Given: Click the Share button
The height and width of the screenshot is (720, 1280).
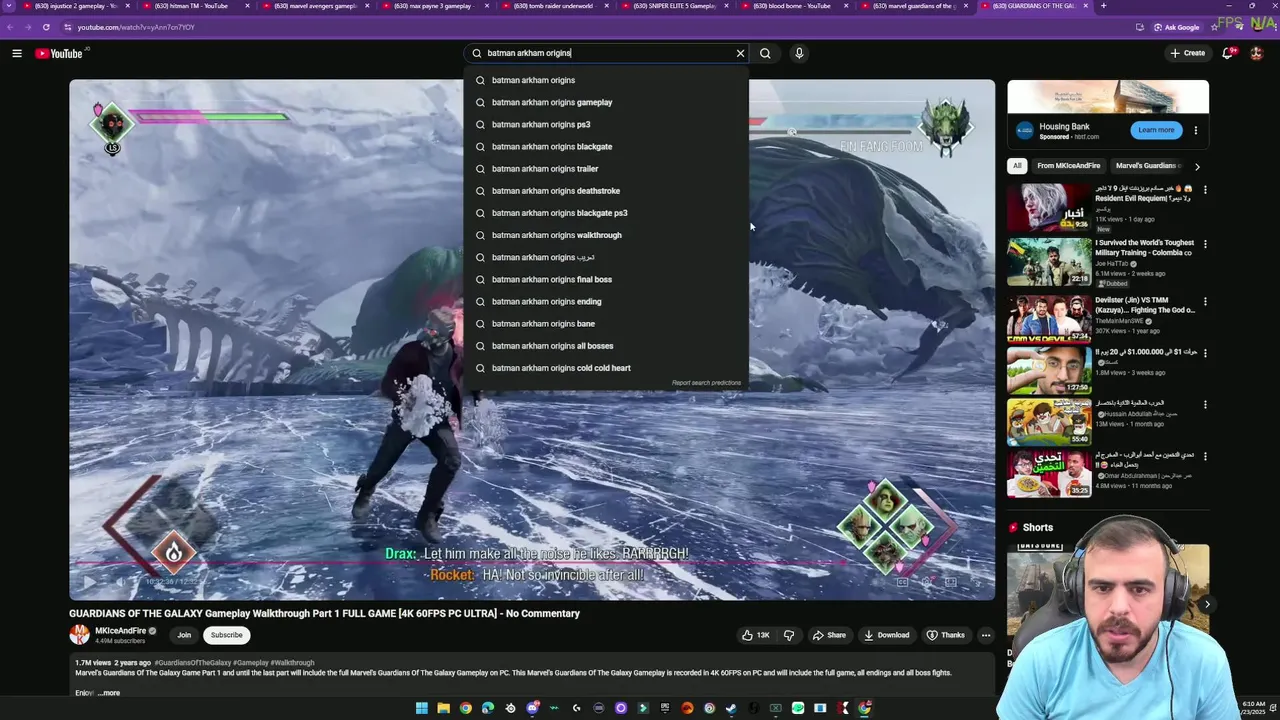Looking at the screenshot, I should coord(829,635).
